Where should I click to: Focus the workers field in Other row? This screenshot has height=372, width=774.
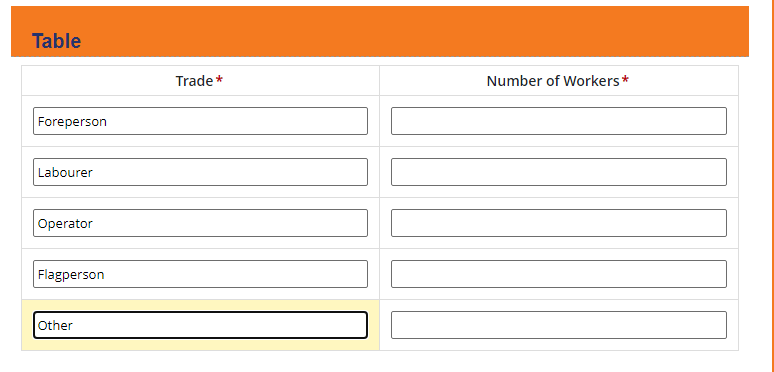559,325
